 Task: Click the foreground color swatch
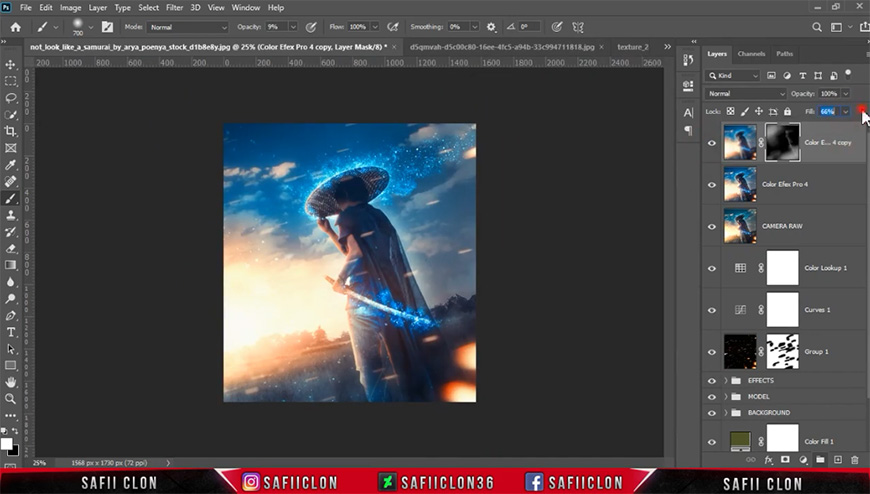pos(6,443)
